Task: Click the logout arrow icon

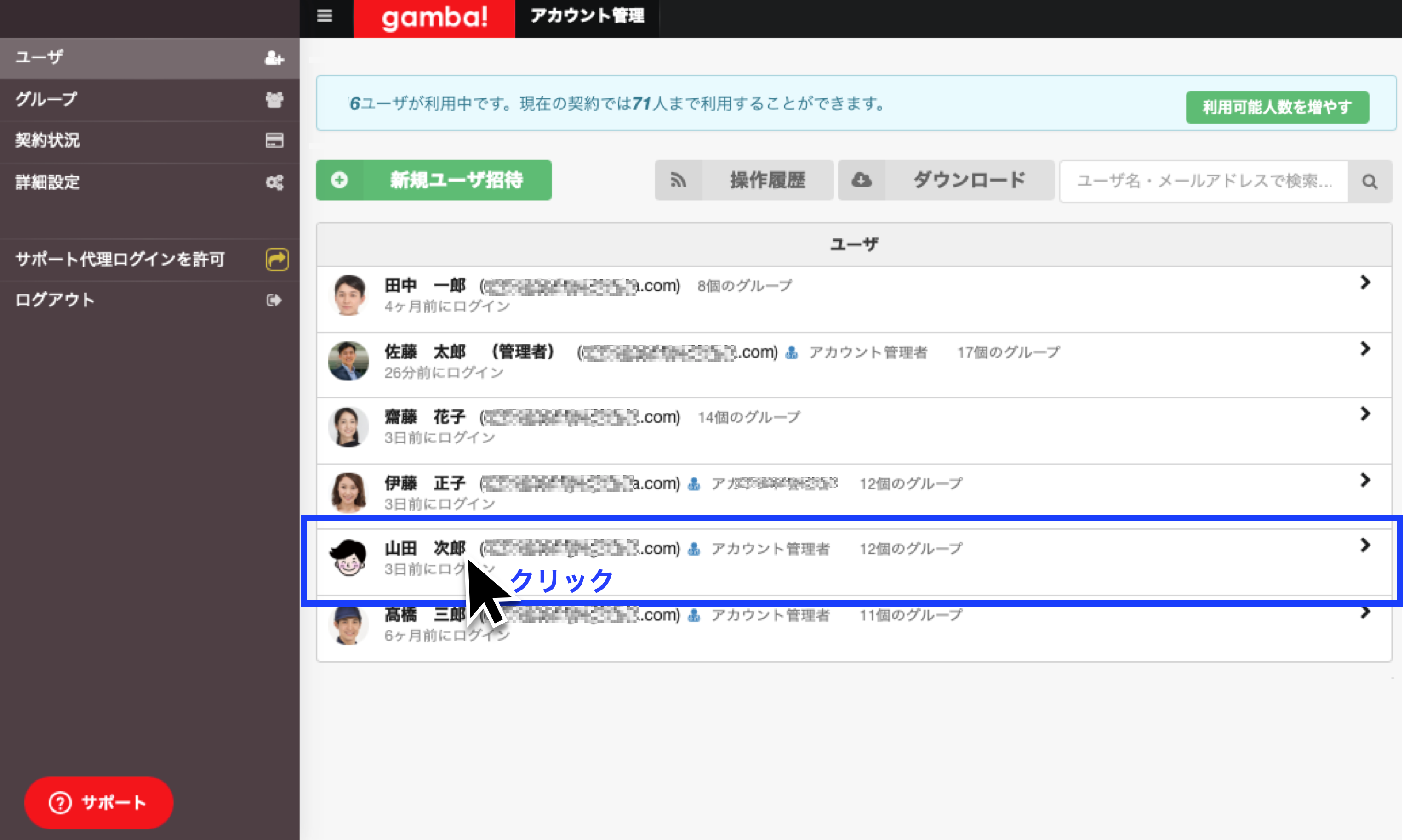Action: [x=274, y=300]
